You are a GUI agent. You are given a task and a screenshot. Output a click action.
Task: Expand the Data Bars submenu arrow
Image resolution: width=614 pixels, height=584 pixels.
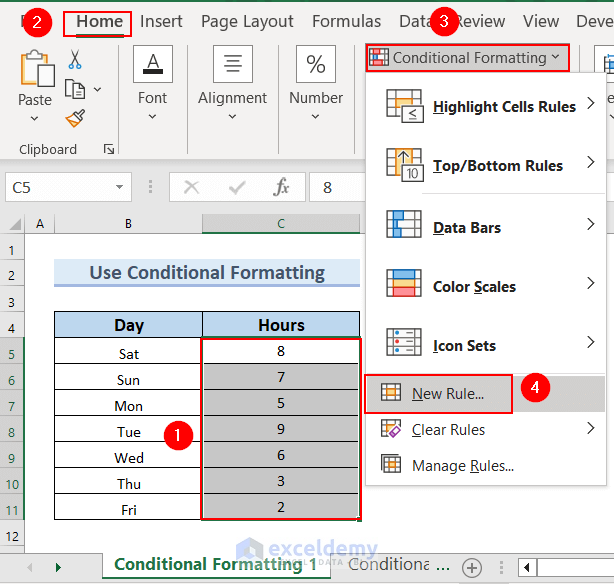pyautogui.click(x=591, y=224)
